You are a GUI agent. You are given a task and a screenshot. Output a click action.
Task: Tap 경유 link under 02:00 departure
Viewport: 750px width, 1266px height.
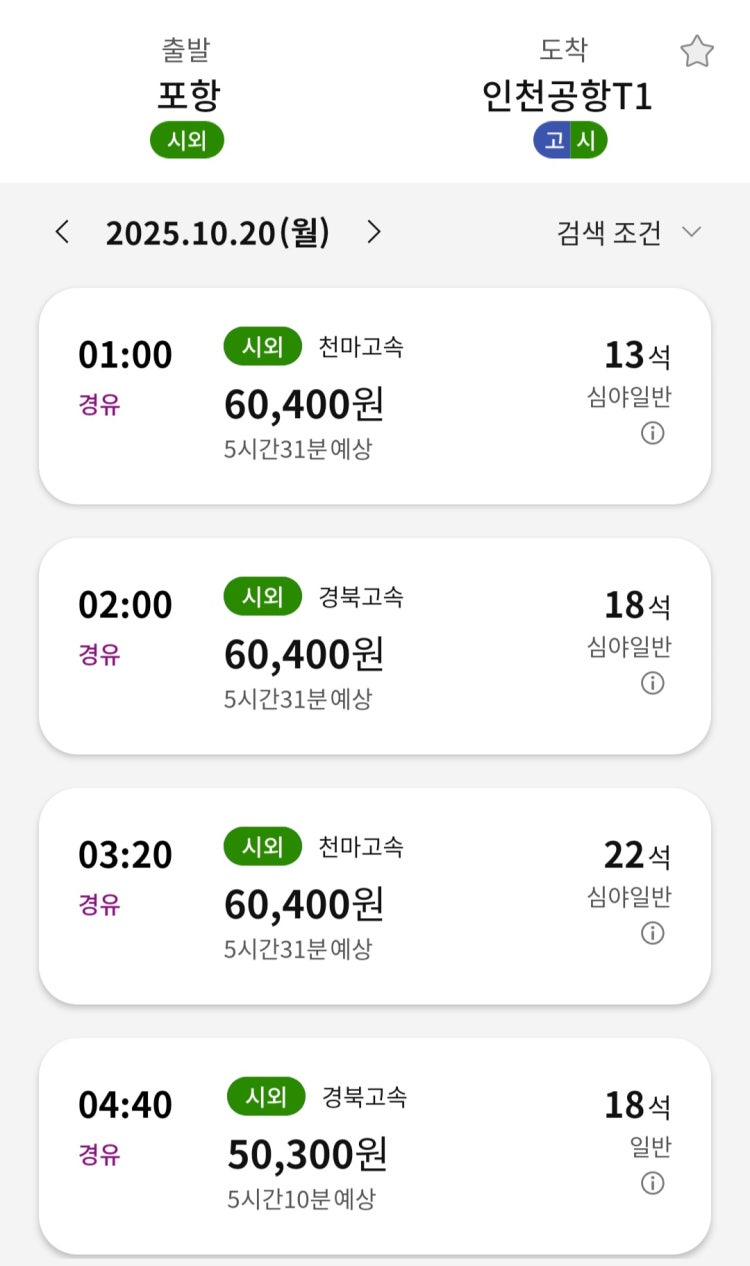tap(99, 655)
